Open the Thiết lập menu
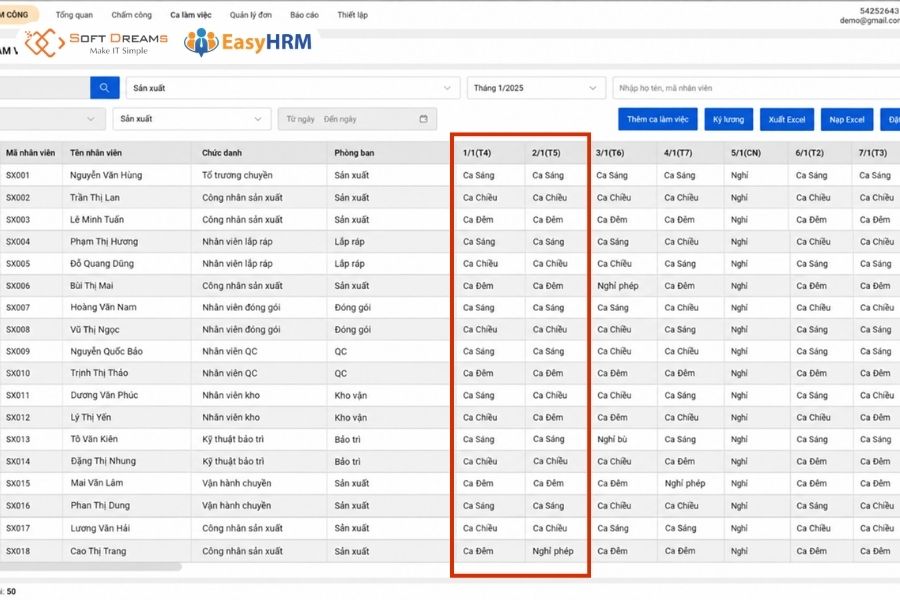900x600 pixels. point(352,15)
